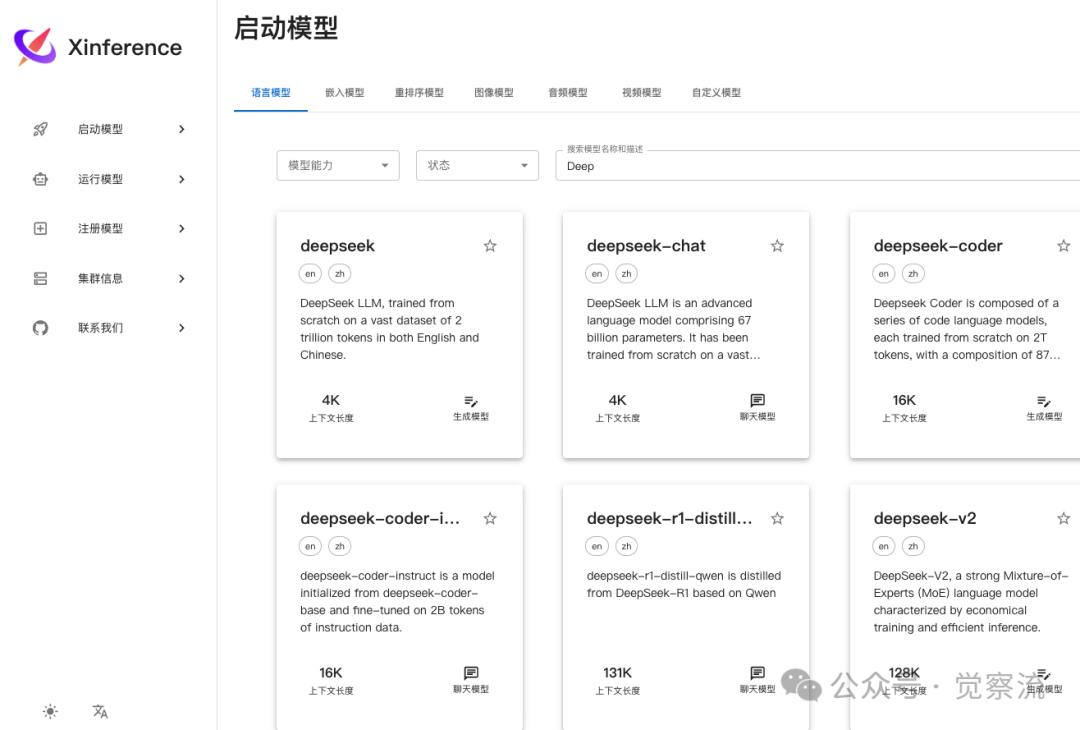This screenshot has width=1080, height=730.
Task: Switch to the 嵌入模型 tab
Action: pos(344,92)
